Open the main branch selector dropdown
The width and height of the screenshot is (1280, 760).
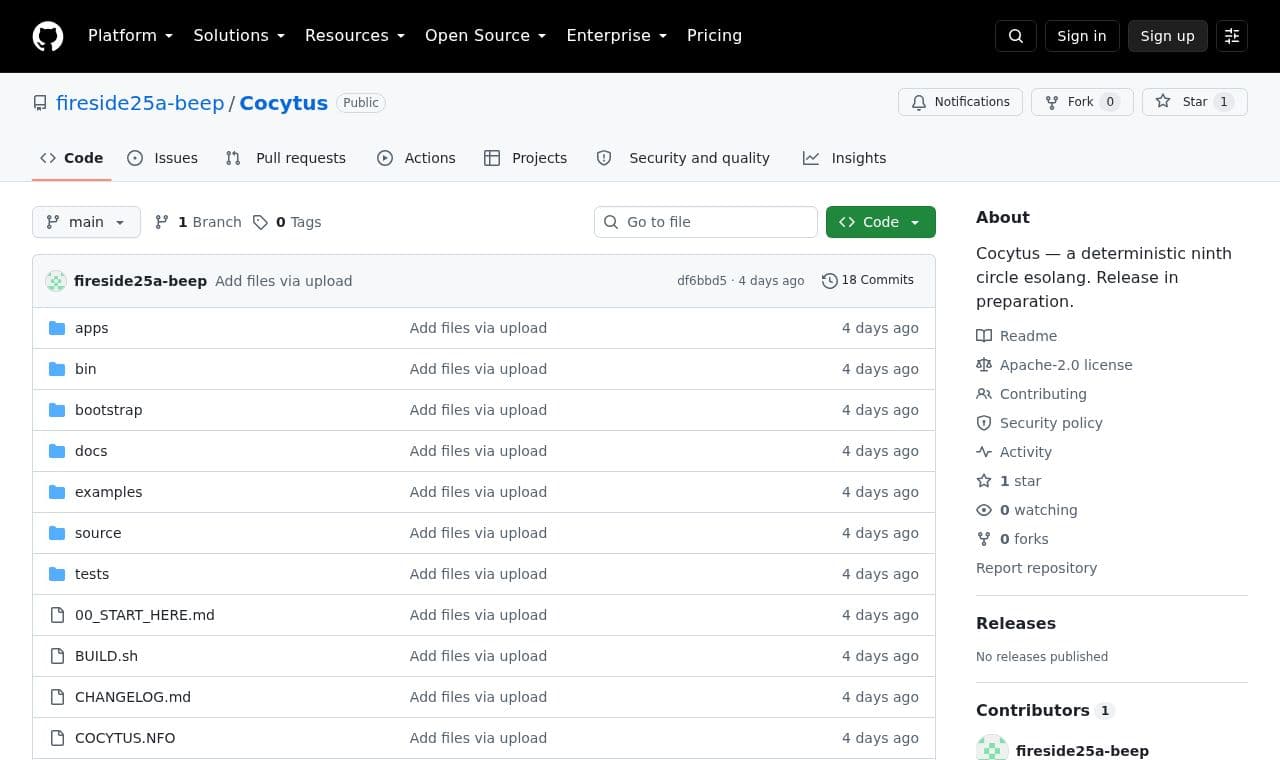[x=86, y=222]
